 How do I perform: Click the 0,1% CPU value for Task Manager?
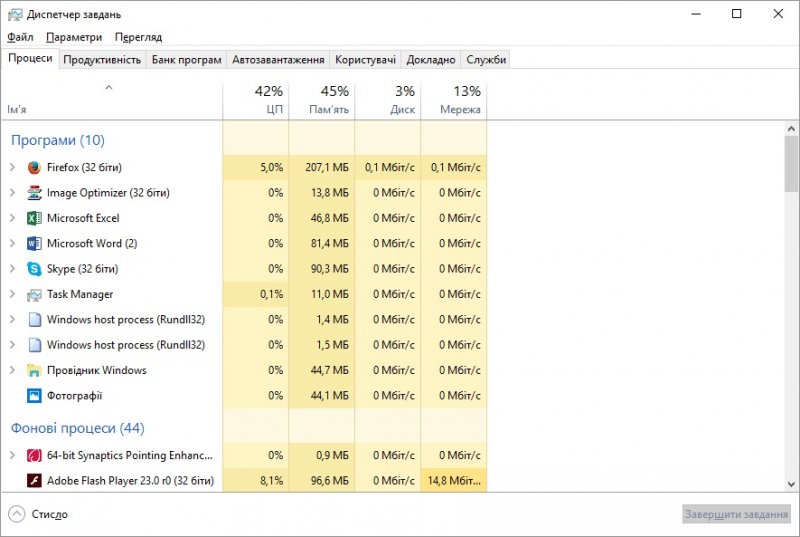(x=271, y=294)
